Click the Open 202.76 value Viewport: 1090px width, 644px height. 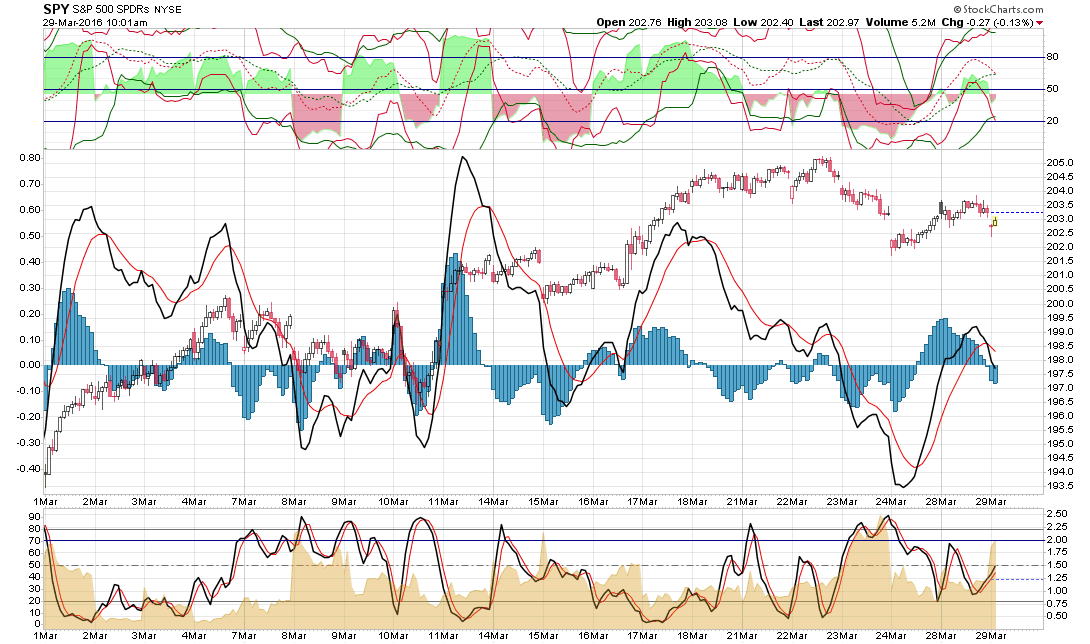pos(628,22)
